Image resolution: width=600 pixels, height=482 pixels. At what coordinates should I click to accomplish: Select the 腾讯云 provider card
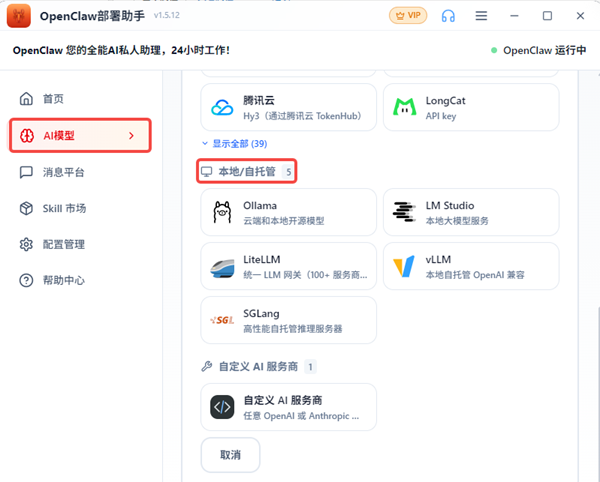(289, 107)
